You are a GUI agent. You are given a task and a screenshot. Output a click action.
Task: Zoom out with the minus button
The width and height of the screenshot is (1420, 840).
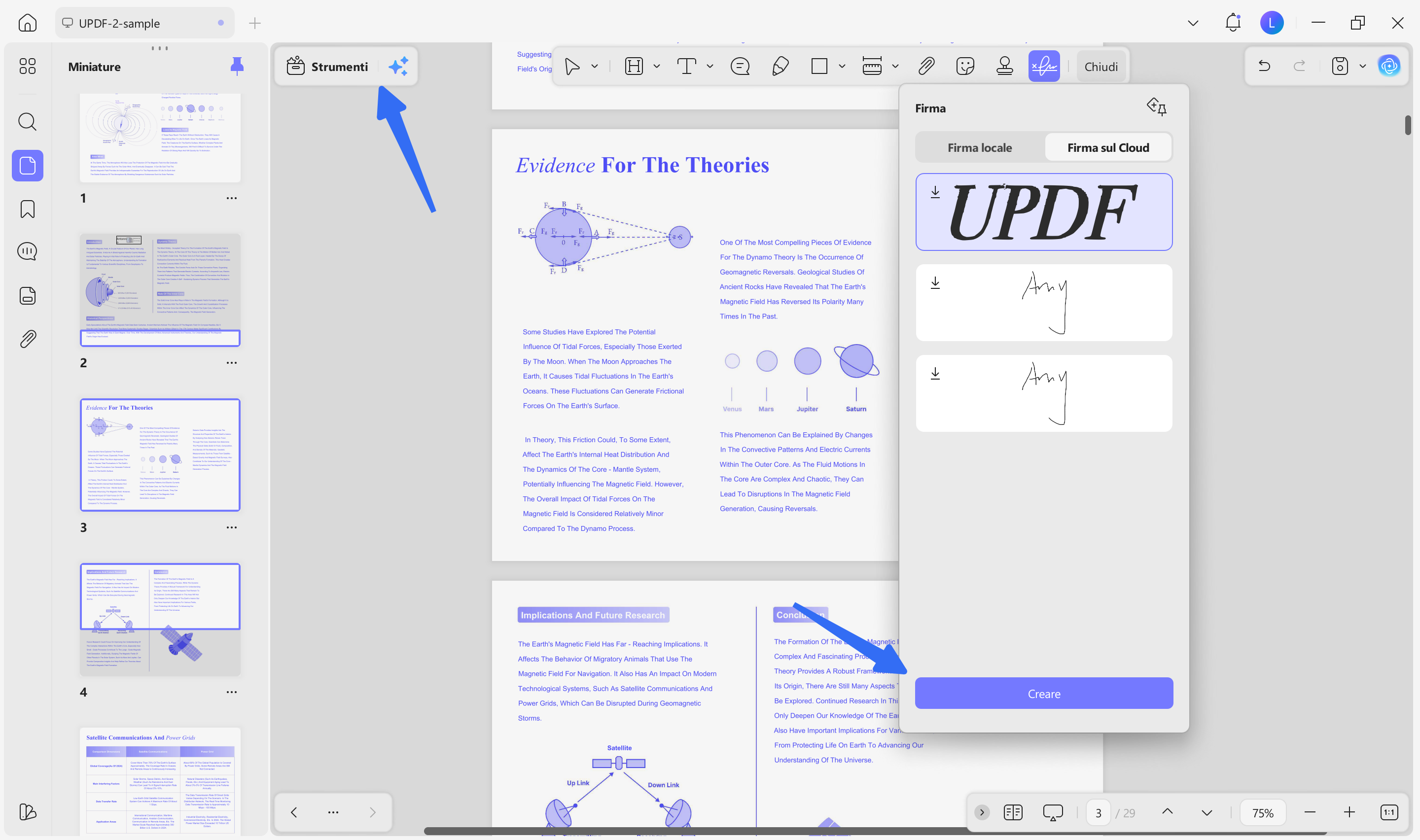1310,812
